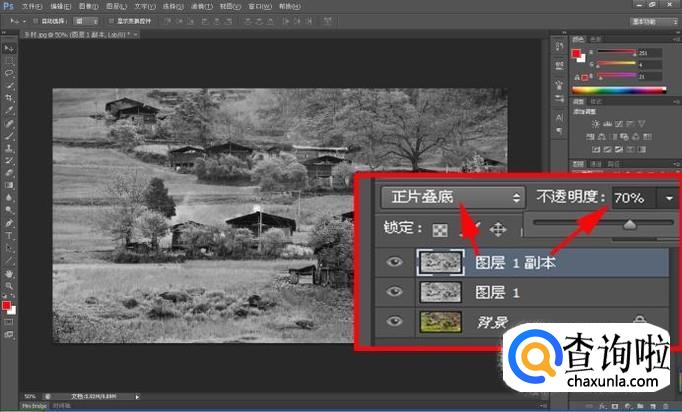Select the Lasso tool
Screen dimensions: 682x412
pyautogui.click(x=9, y=73)
